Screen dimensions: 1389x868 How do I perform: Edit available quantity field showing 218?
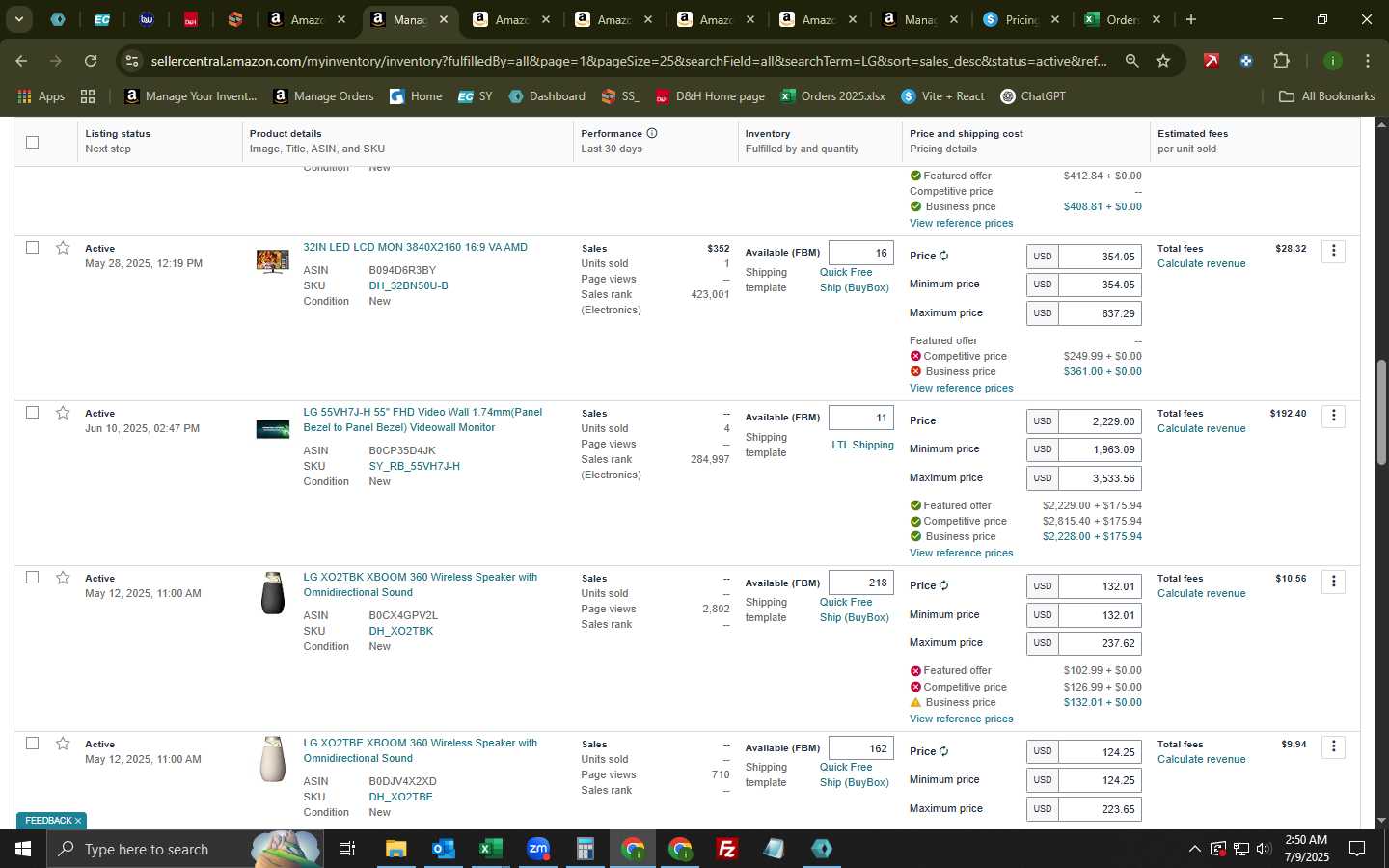(860, 583)
